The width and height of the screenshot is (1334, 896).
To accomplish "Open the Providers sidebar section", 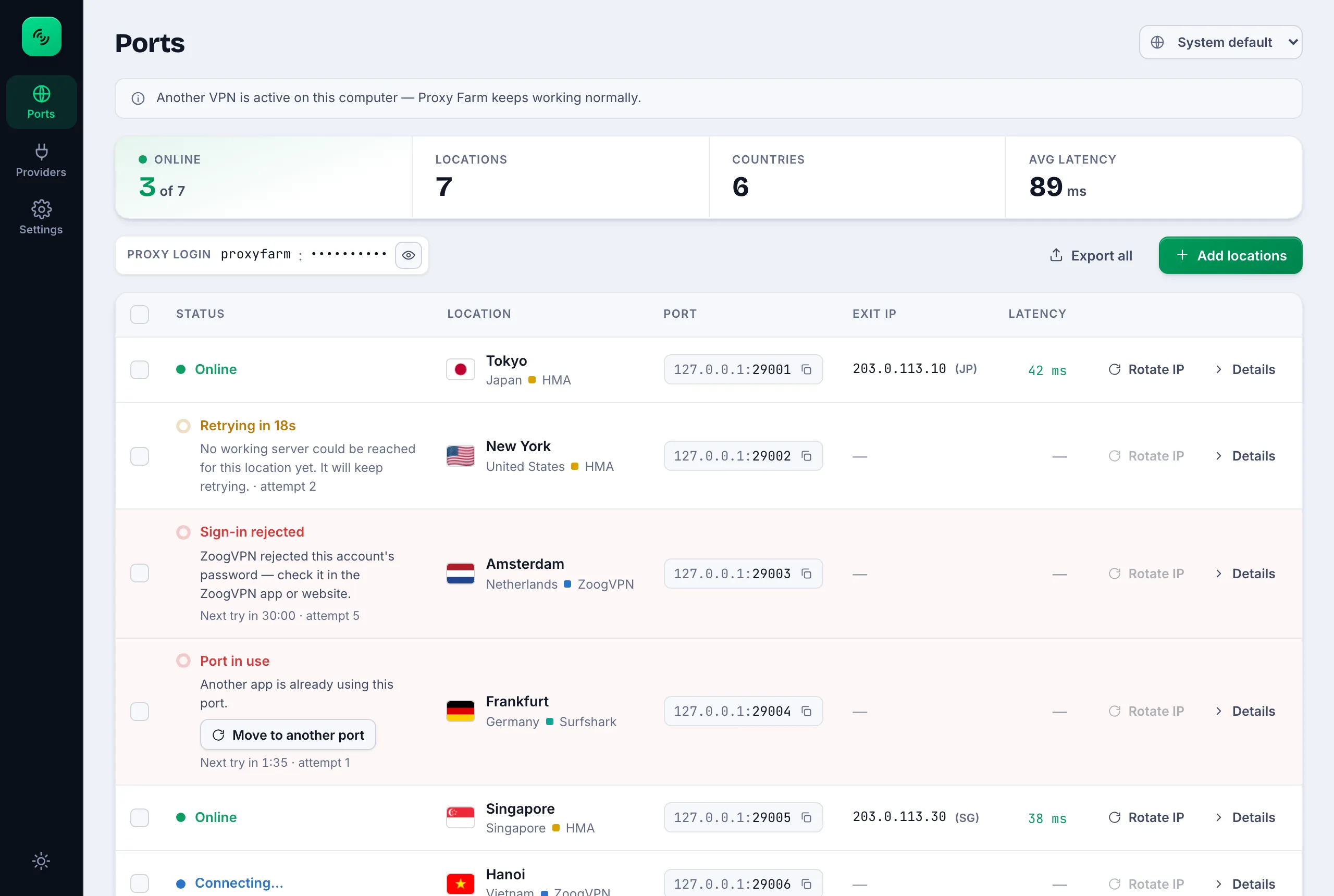I will pos(41,160).
